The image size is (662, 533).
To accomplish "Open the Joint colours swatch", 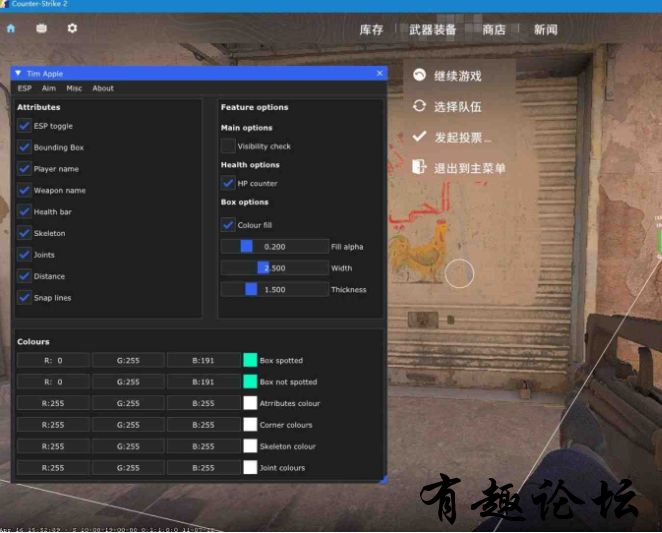I will tap(250, 468).
